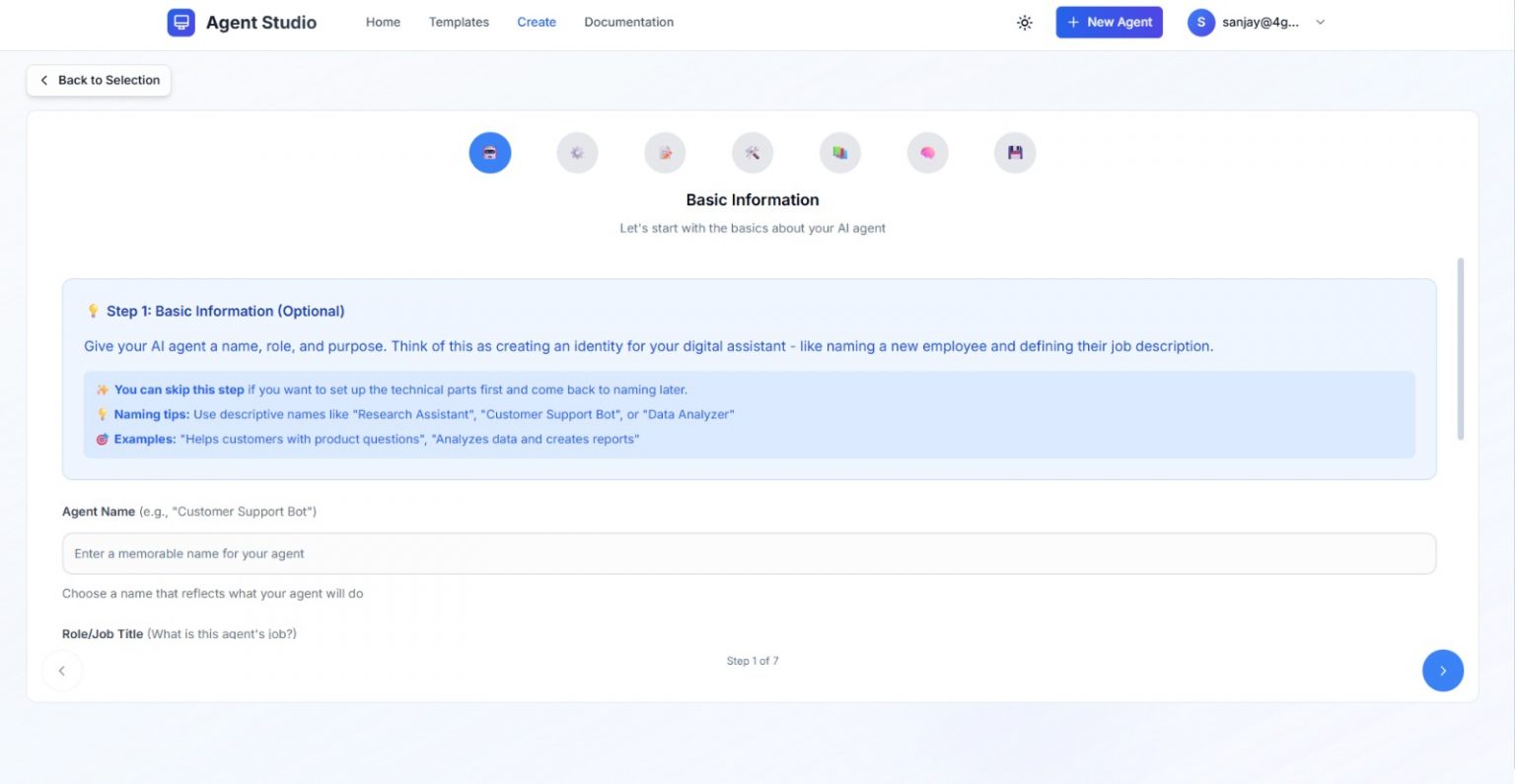
Task: Open the gear configuration step icon
Action: 577,152
